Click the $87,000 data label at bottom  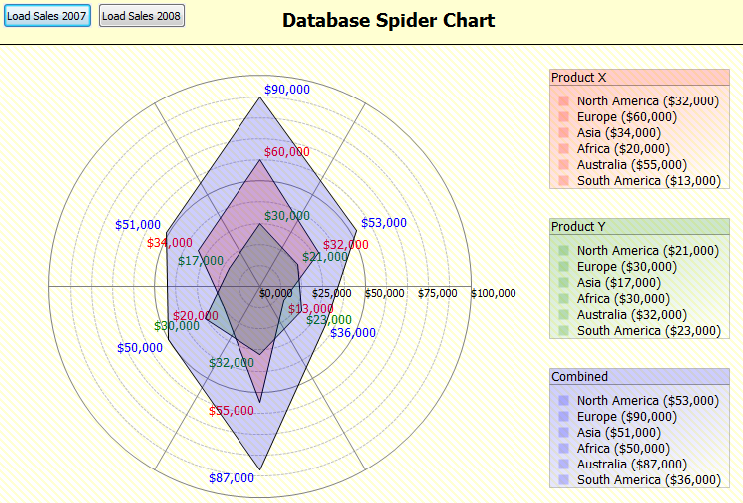pos(232,478)
